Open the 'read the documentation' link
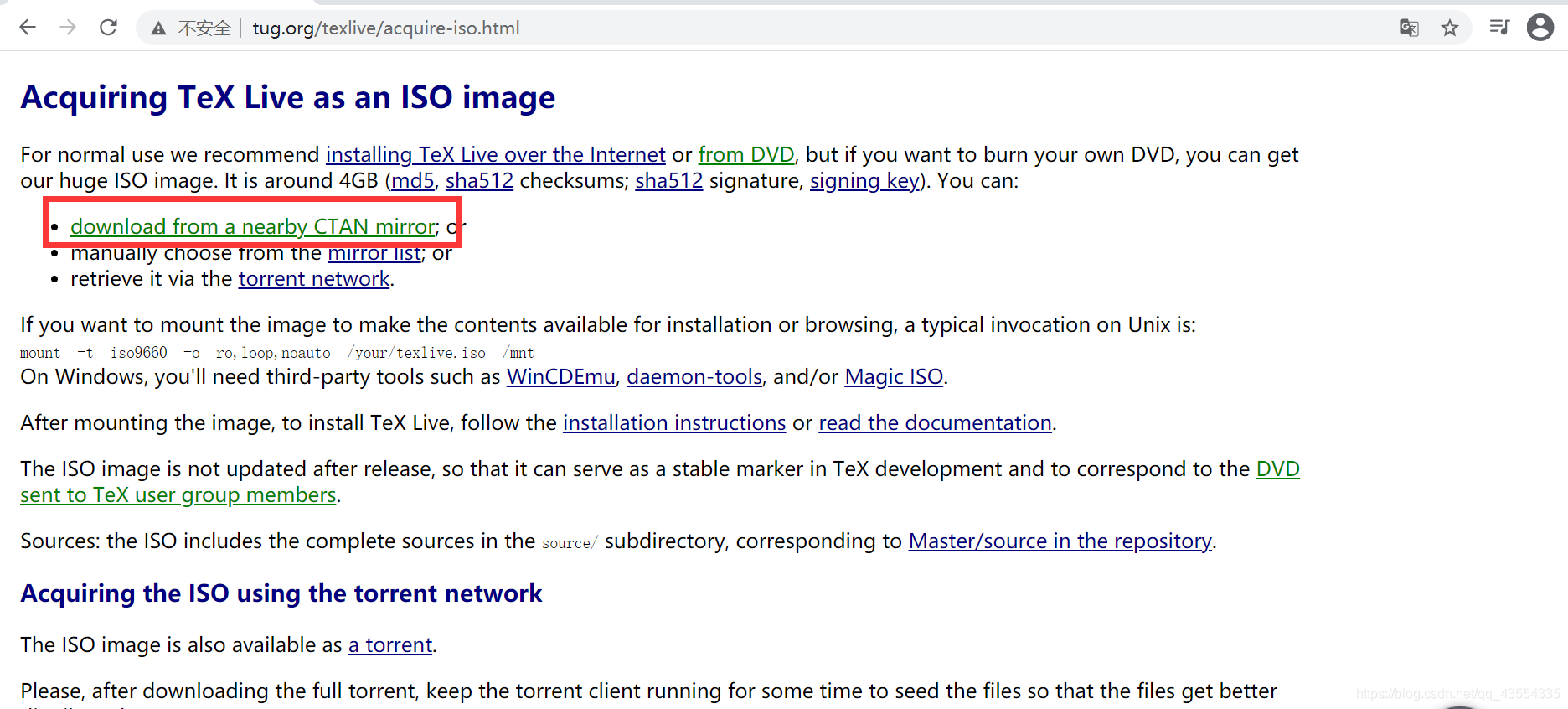The width and height of the screenshot is (1568, 709). pos(935,423)
